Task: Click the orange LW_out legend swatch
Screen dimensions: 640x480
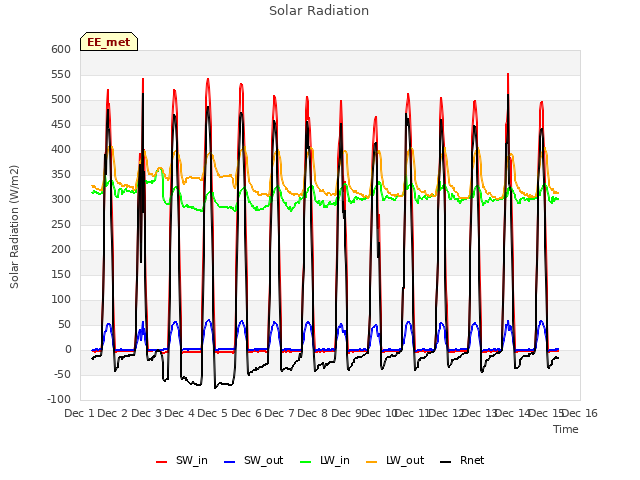Action: (x=372, y=462)
